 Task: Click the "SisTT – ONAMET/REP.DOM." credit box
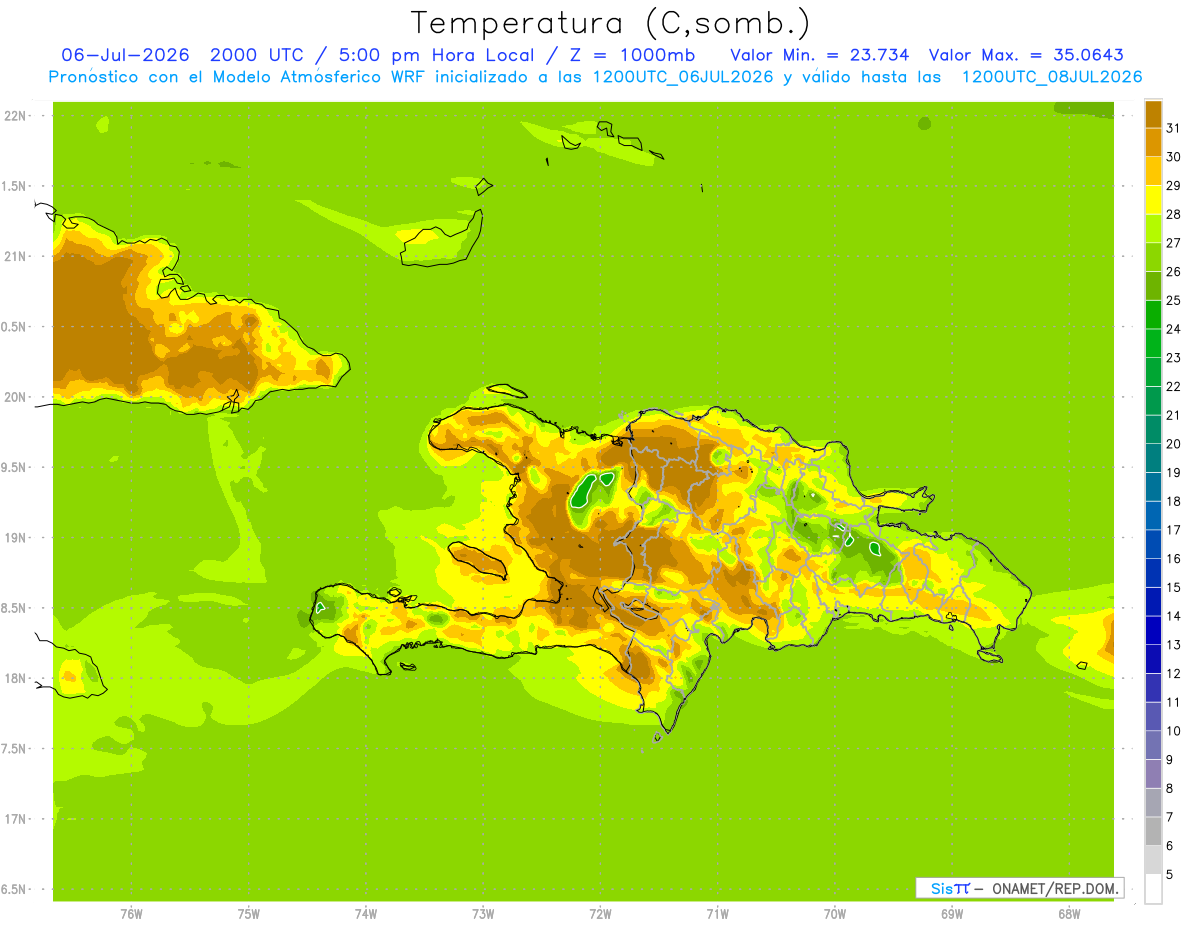pos(1019,888)
